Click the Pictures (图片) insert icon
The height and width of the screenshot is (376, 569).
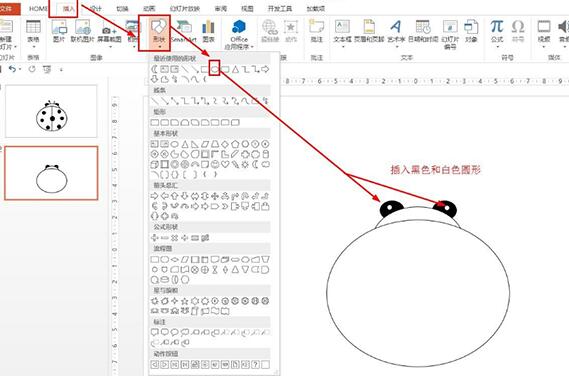point(59,31)
